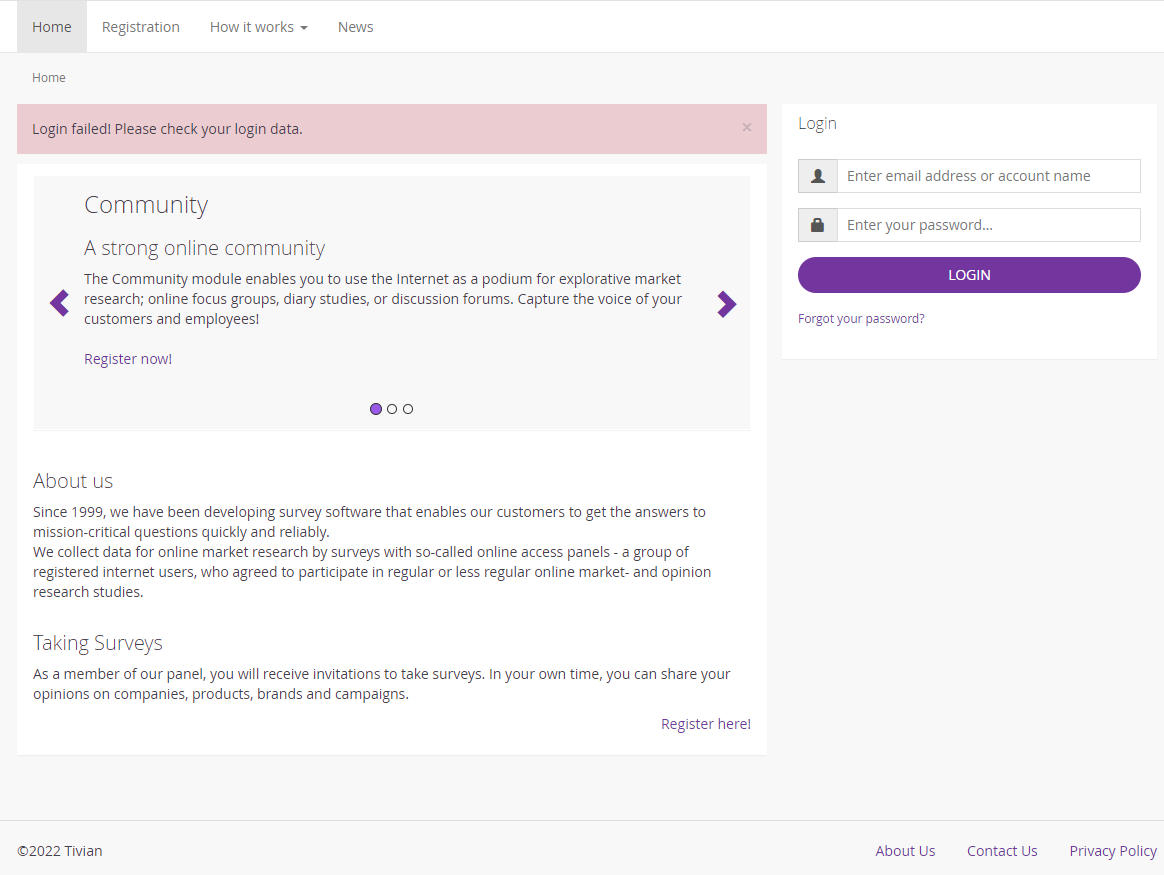Click the ©2022 Tivian copyright text
Screen dimensions: 1164x875
pyautogui.click(x=59, y=851)
